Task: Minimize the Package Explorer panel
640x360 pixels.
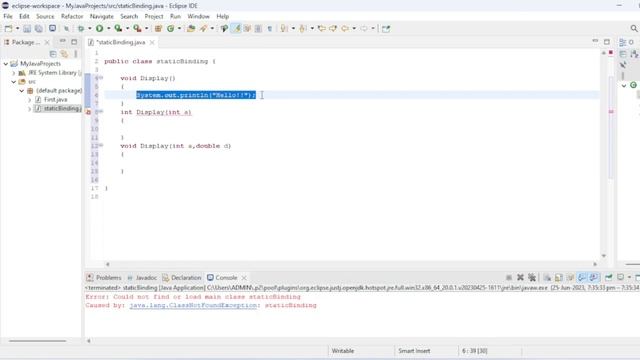Action: click(62, 41)
